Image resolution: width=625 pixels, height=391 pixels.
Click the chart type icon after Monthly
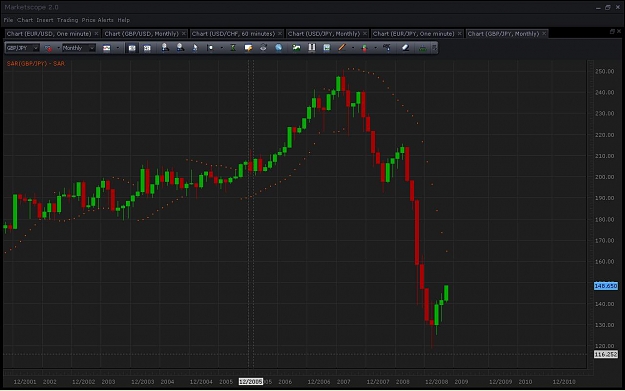point(106,48)
